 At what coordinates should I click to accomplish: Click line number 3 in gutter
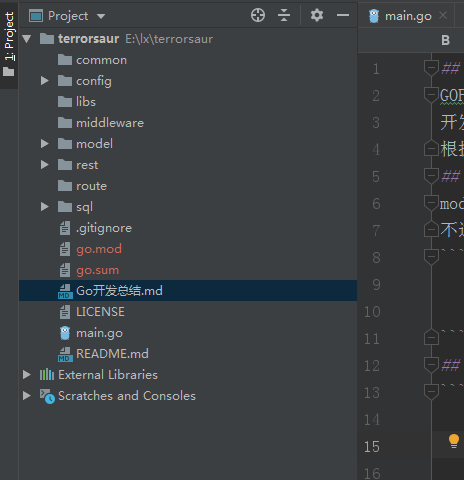click(x=376, y=123)
